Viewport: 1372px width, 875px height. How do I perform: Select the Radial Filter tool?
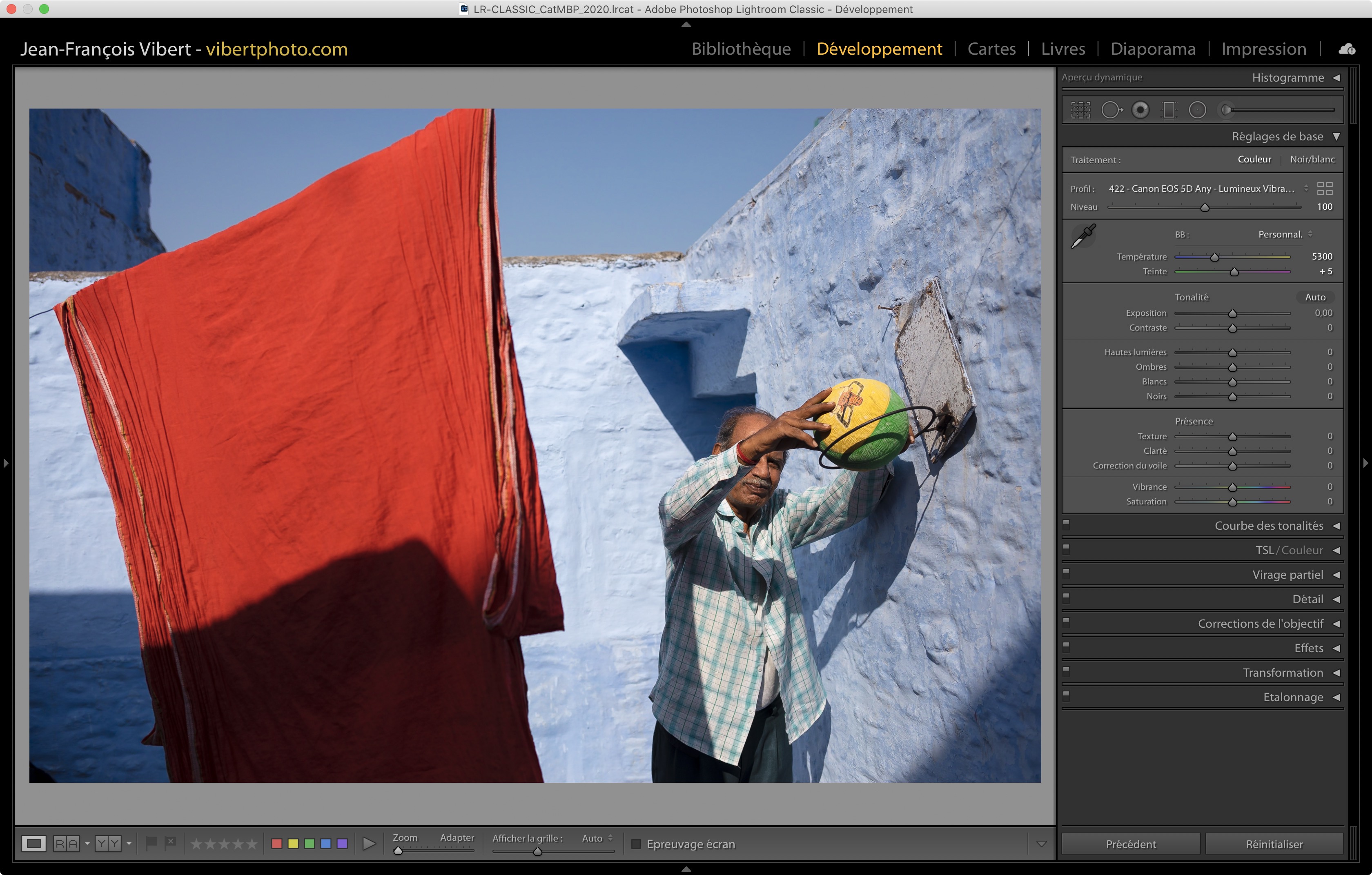(1197, 110)
